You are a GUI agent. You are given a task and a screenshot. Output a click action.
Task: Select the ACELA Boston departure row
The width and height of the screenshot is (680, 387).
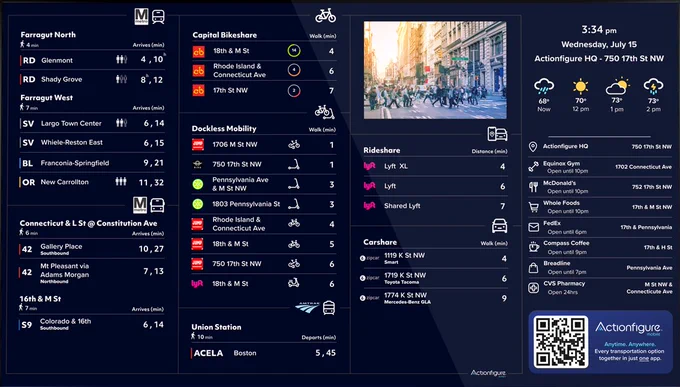click(x=264, y=353)
